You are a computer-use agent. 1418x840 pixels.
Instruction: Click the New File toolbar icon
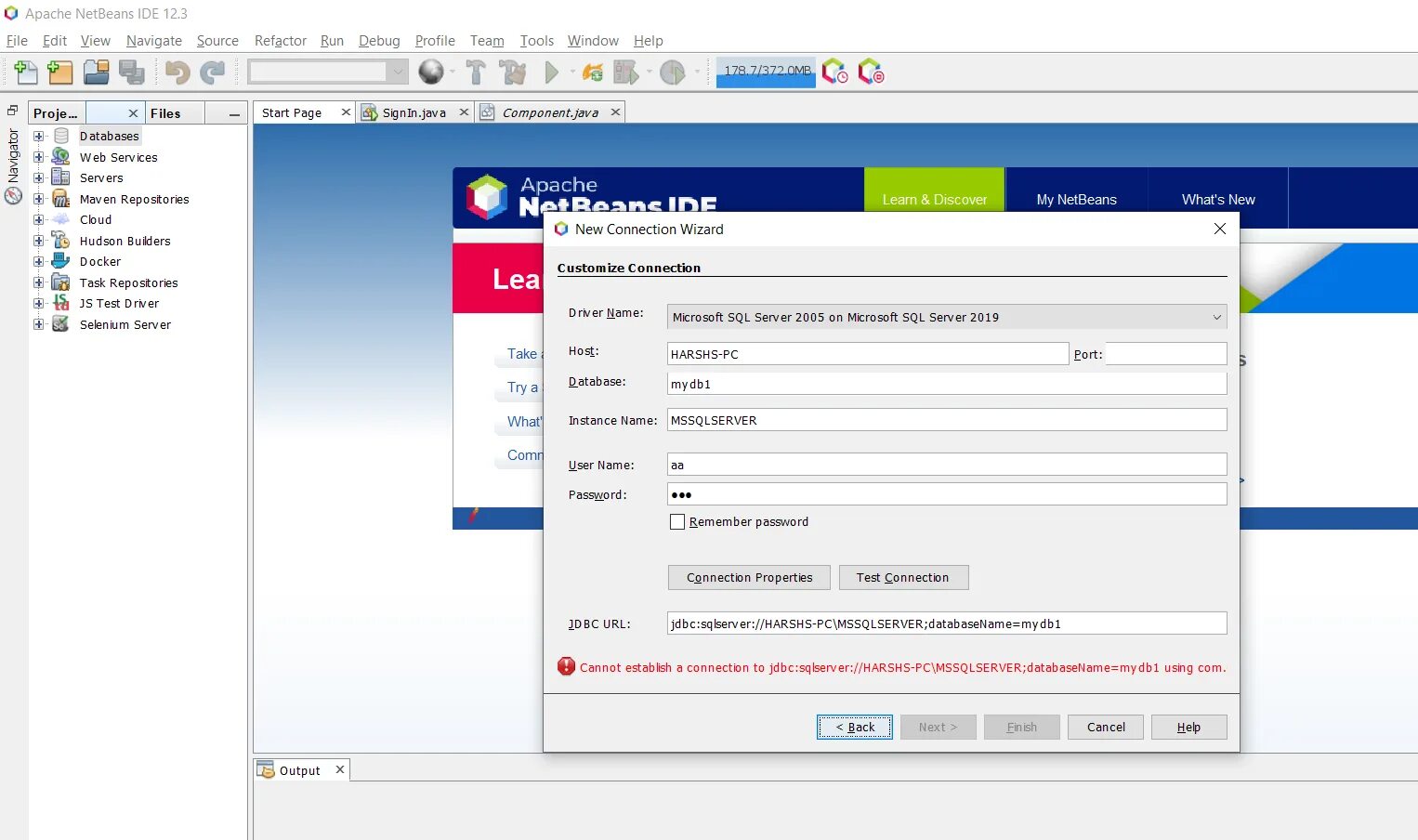pos(26,72)
